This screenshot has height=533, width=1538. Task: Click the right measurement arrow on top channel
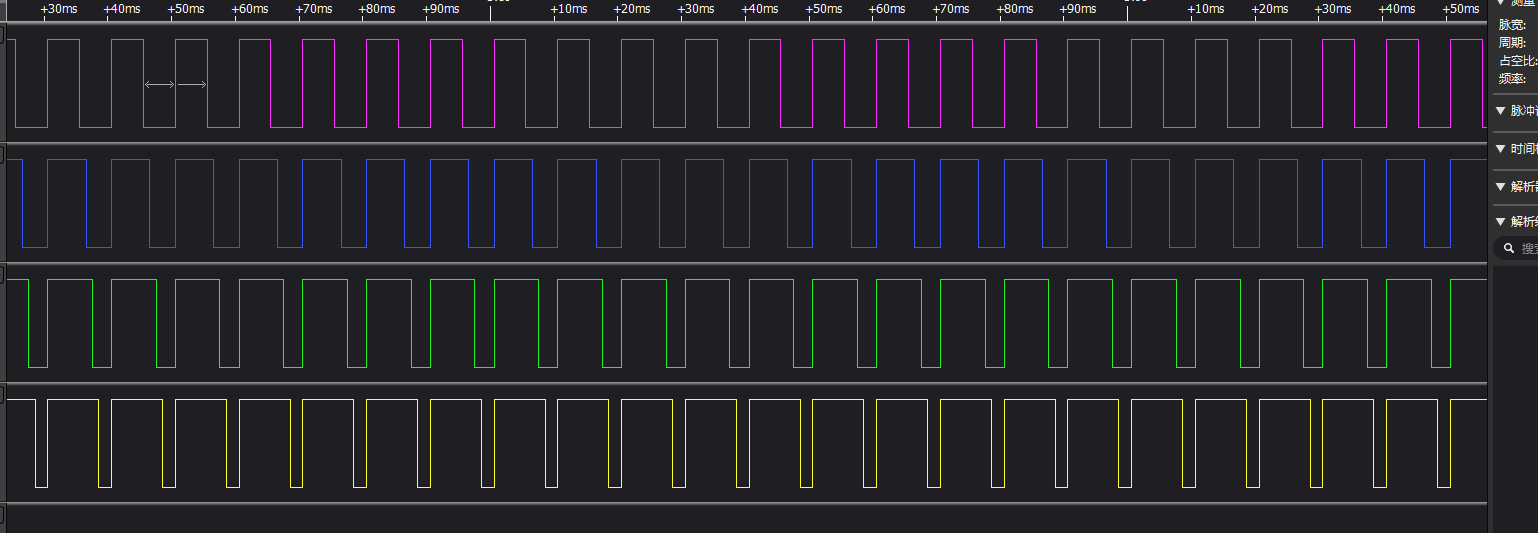192,85
